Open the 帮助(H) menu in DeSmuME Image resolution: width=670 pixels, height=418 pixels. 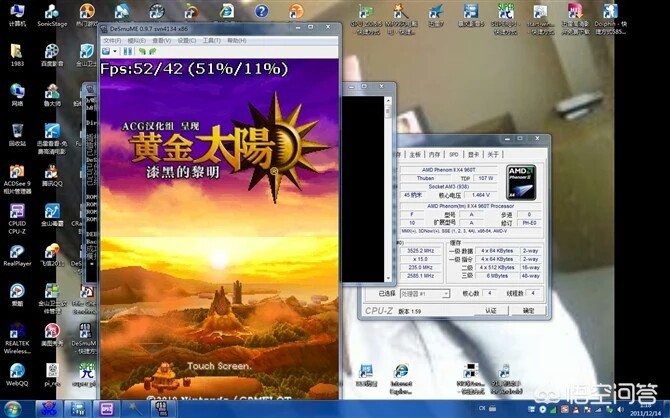(x=237, y=40)
